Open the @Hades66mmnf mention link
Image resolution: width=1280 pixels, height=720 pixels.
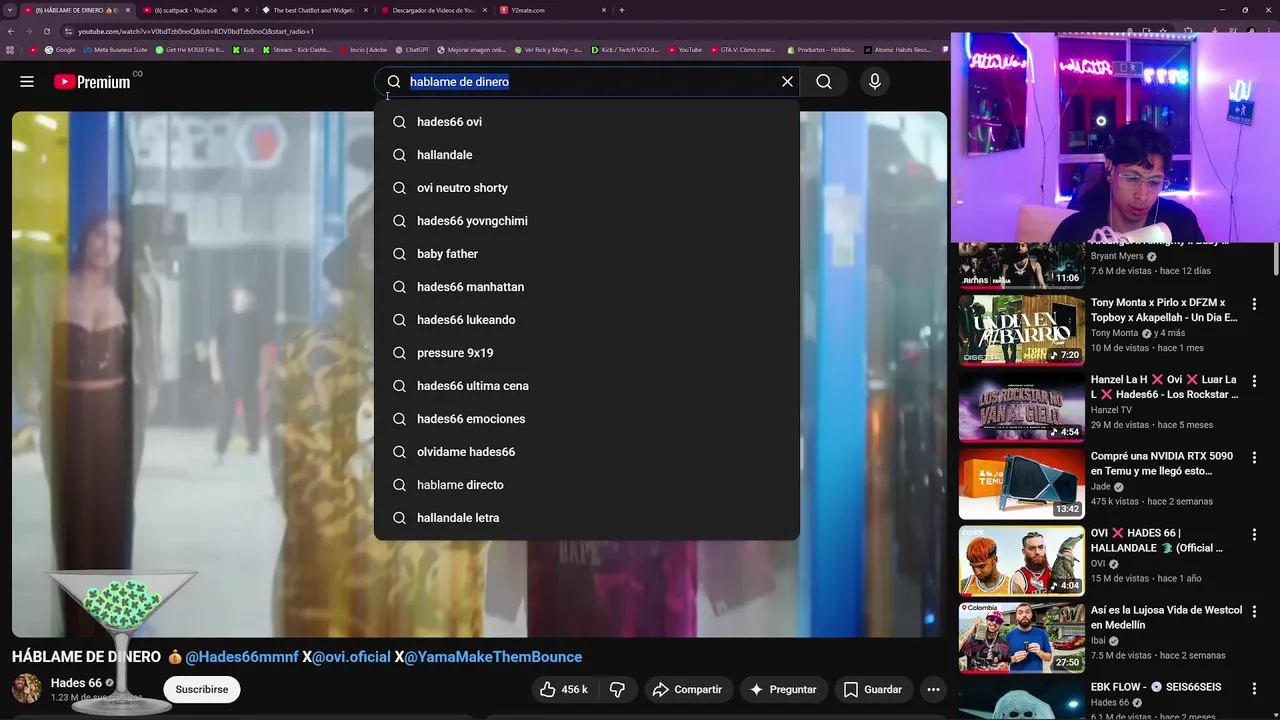(242, 657)
